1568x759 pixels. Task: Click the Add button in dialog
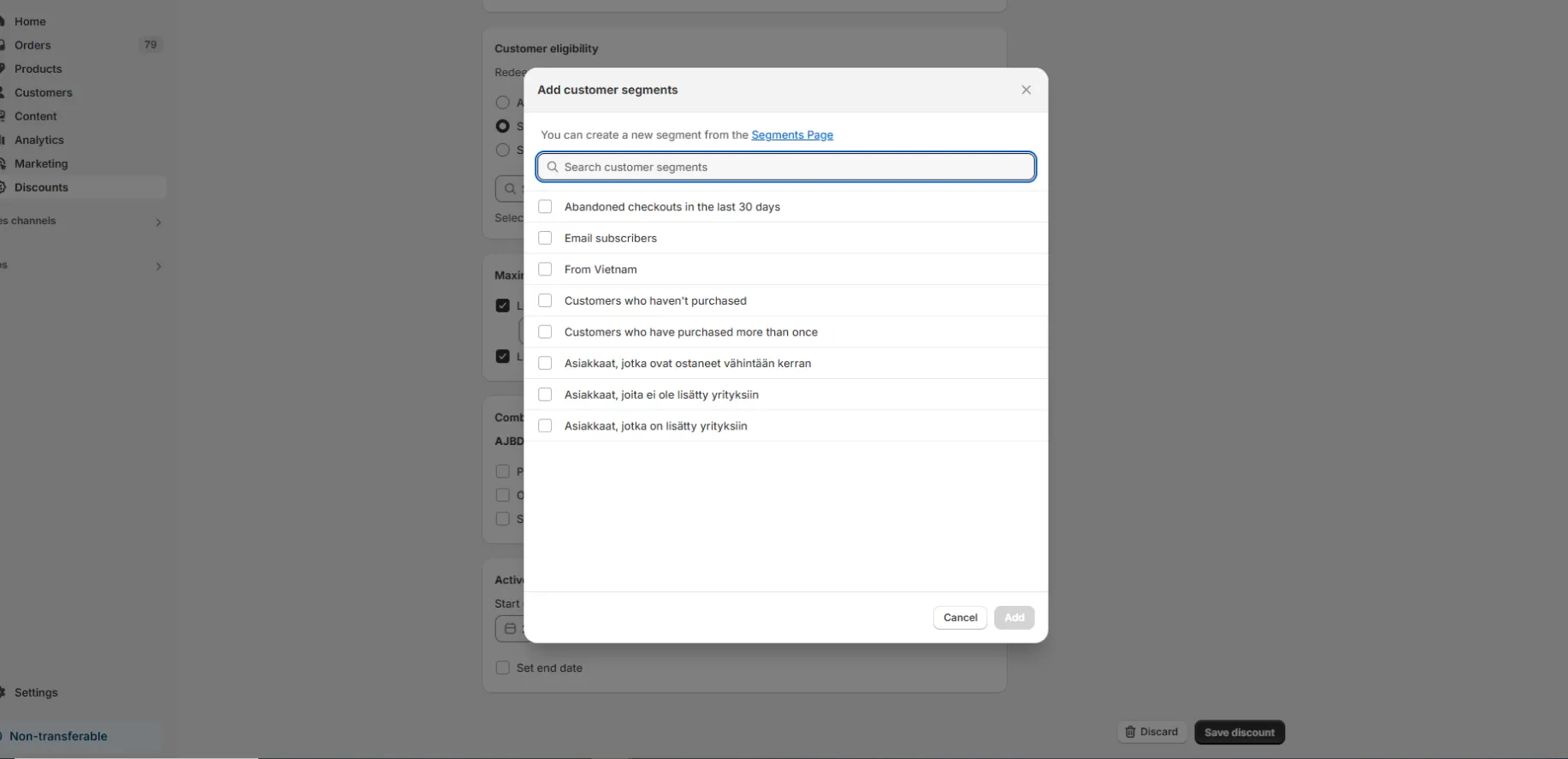pyautogui.click(x=1014, y=617)
